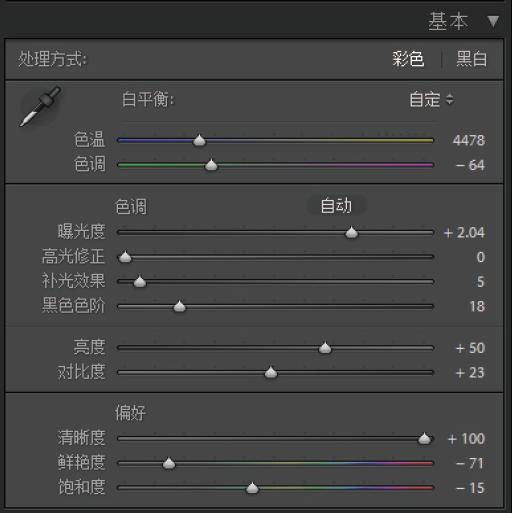Click the 饱和度 slider handle
The width and height of the screenshot is (512, 513).
(252, 488)
